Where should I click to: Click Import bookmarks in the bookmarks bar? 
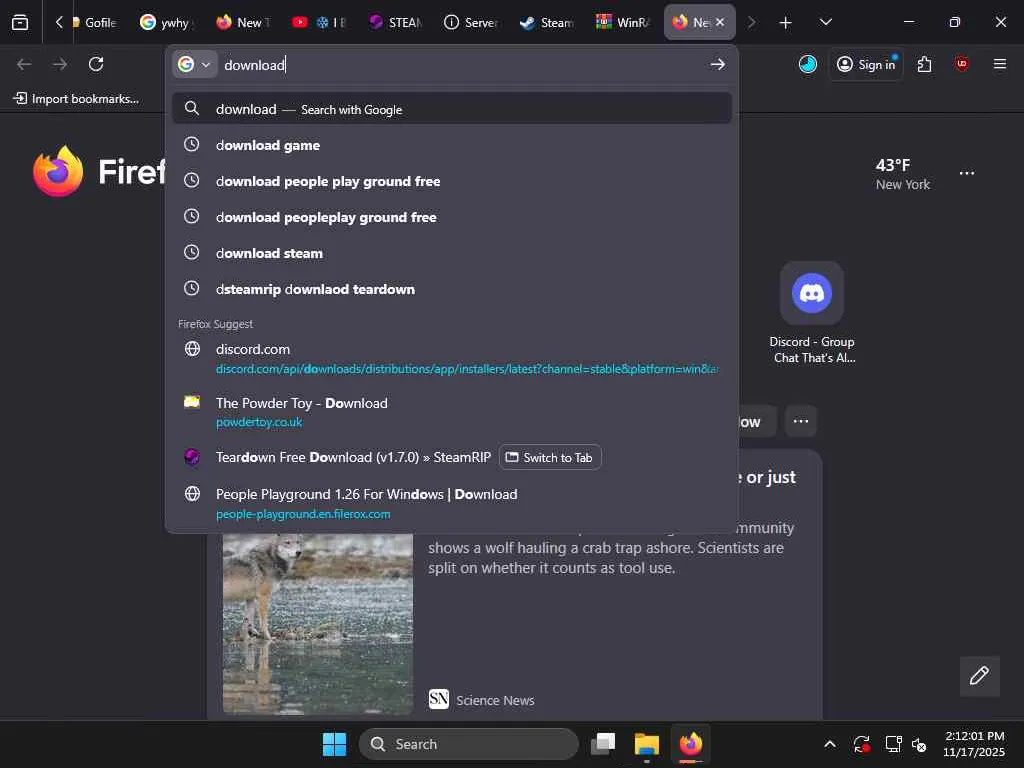(x=76, y=99)
